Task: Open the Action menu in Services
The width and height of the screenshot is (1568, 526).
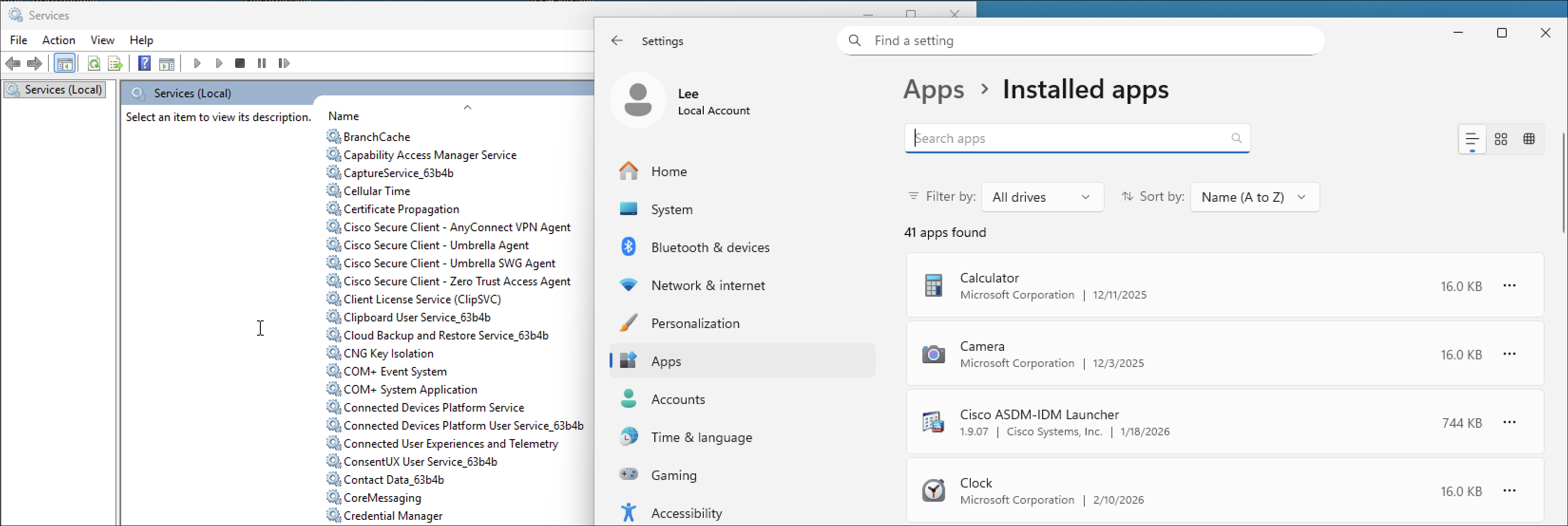Action: [58, 40]
